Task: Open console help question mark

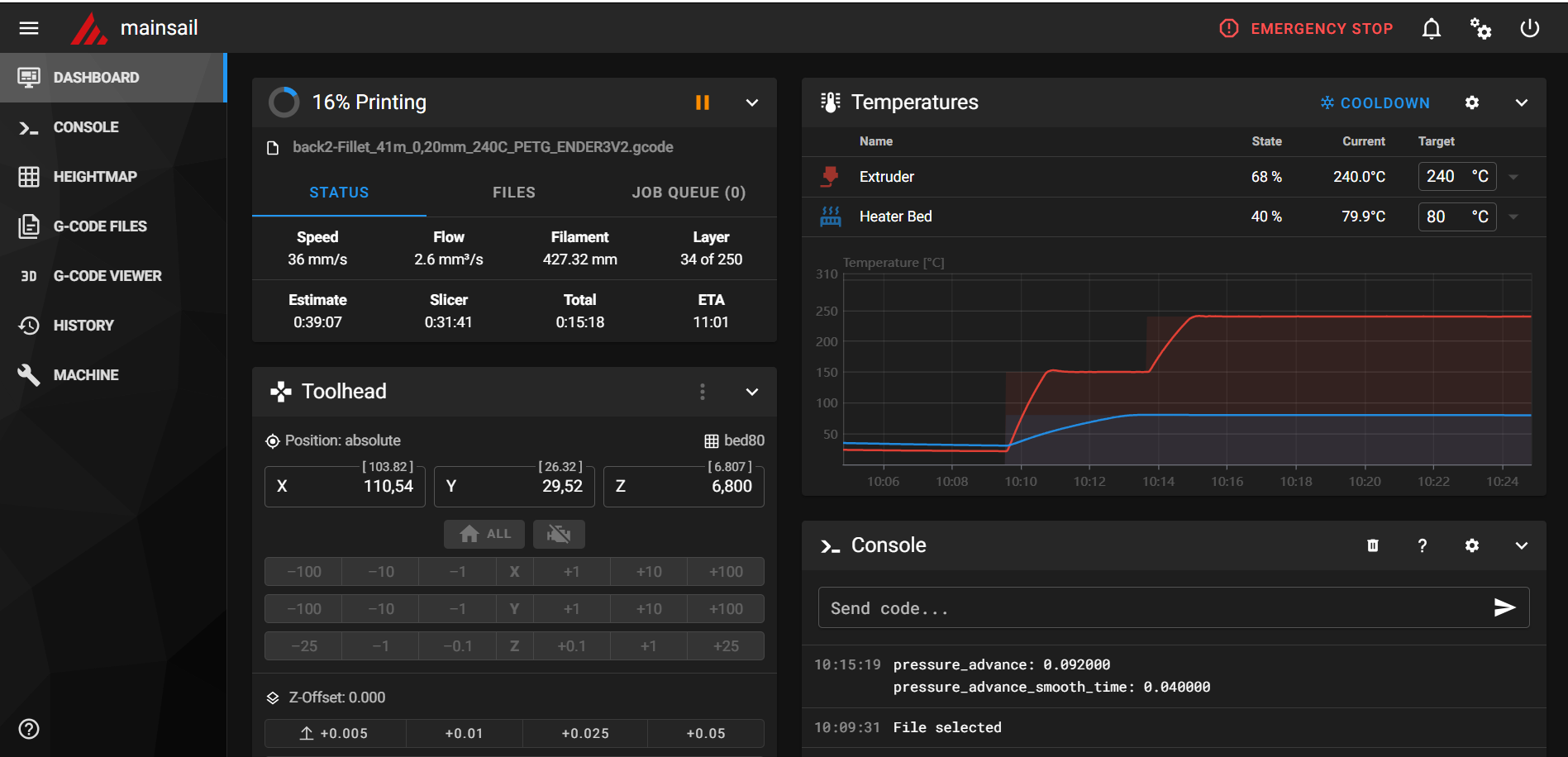Action: [1422, 545]
